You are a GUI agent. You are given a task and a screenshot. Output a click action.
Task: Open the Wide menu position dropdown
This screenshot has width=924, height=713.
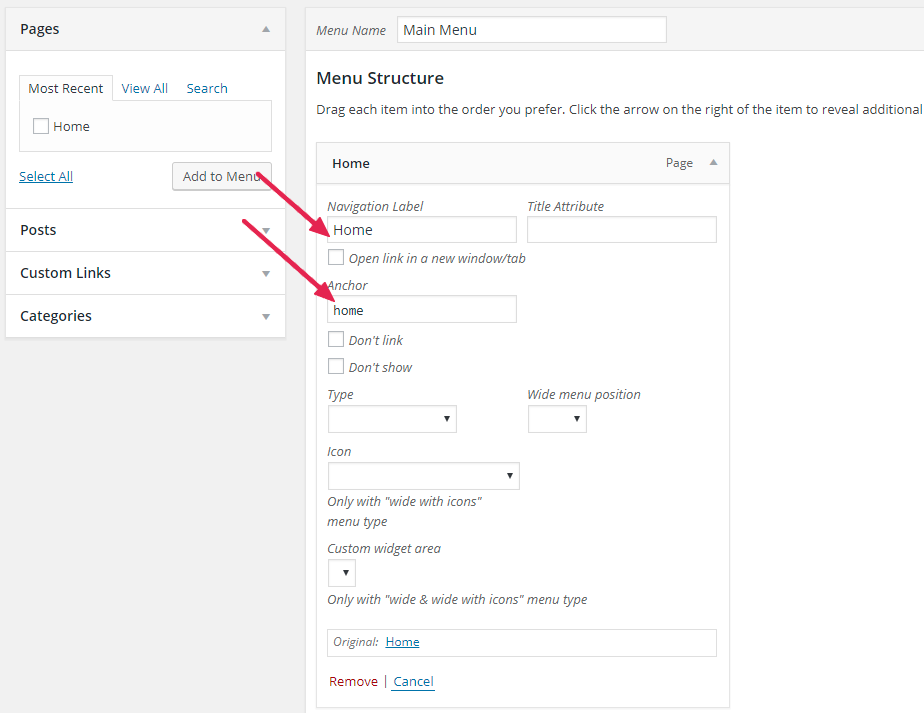[x=557, y=419]
